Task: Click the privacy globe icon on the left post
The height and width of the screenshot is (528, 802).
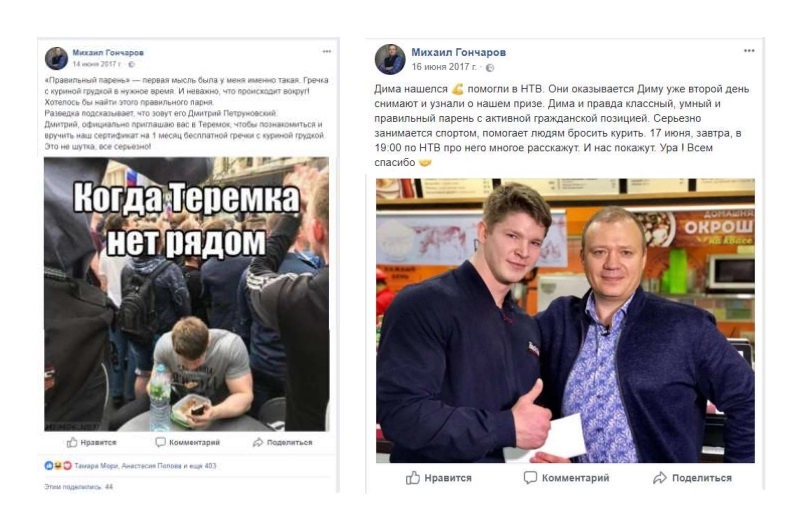Action: click(x=131, y=64)
